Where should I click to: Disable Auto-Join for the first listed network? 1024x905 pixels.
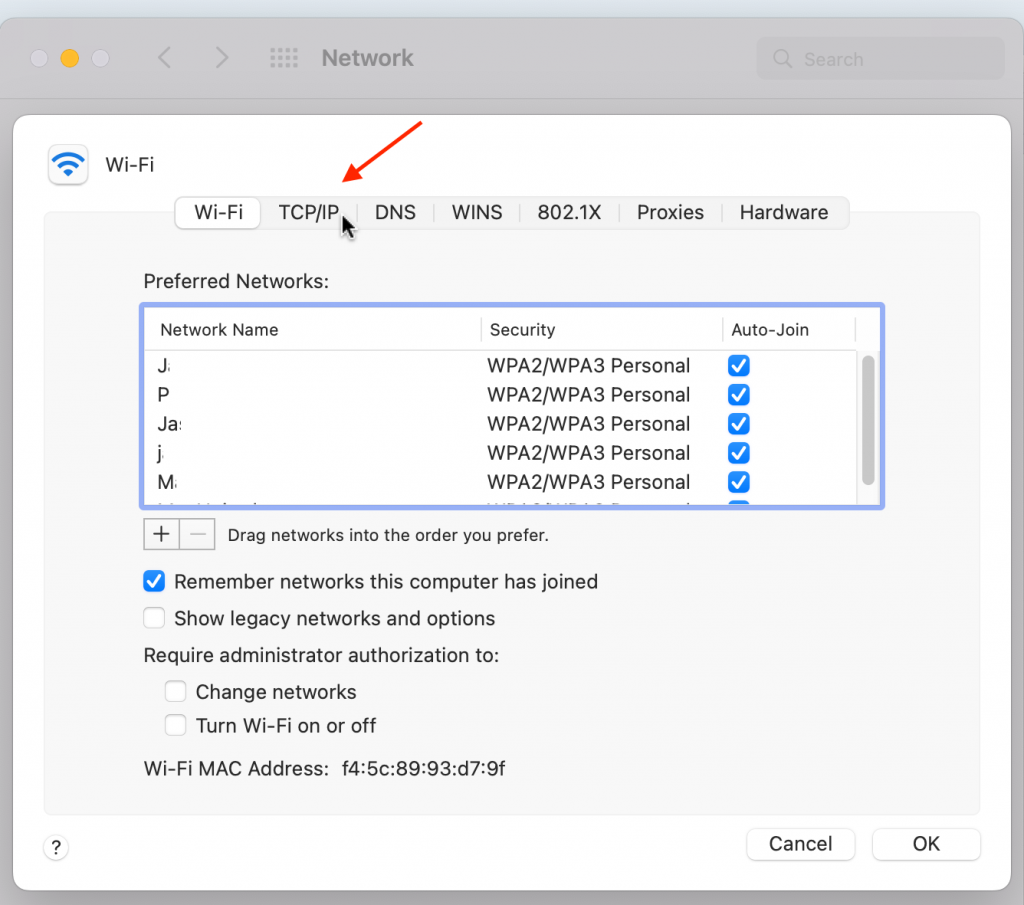(738, 366)
